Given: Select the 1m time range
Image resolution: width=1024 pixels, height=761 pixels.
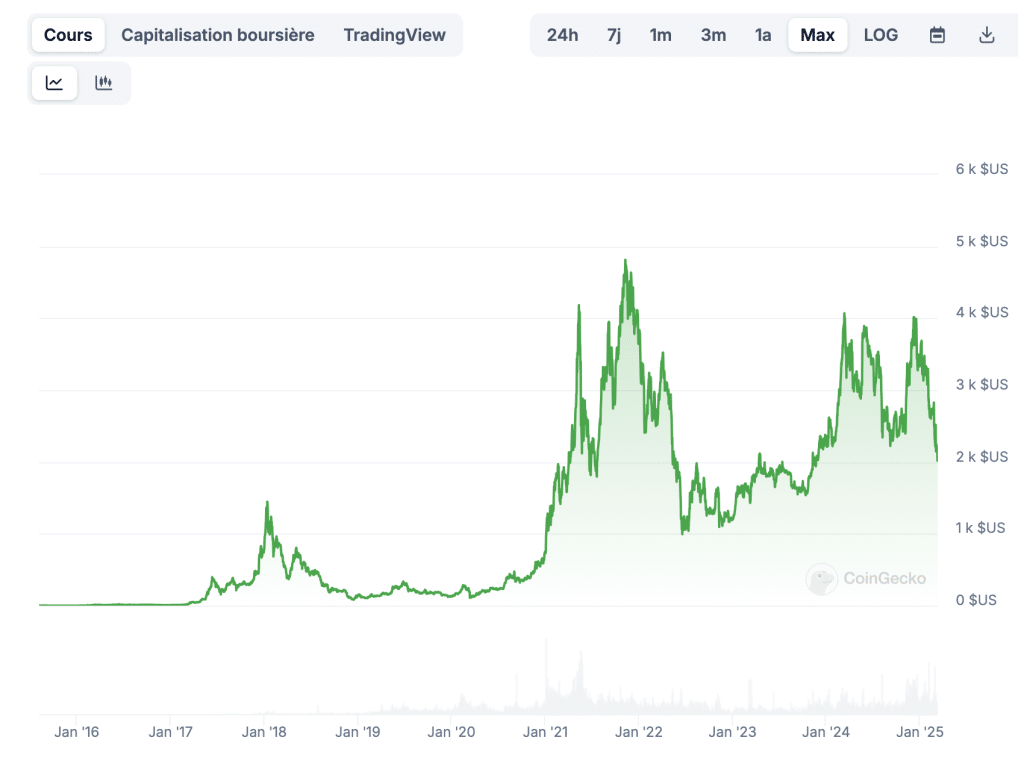Looking at the screenshot, I should 660,35.
